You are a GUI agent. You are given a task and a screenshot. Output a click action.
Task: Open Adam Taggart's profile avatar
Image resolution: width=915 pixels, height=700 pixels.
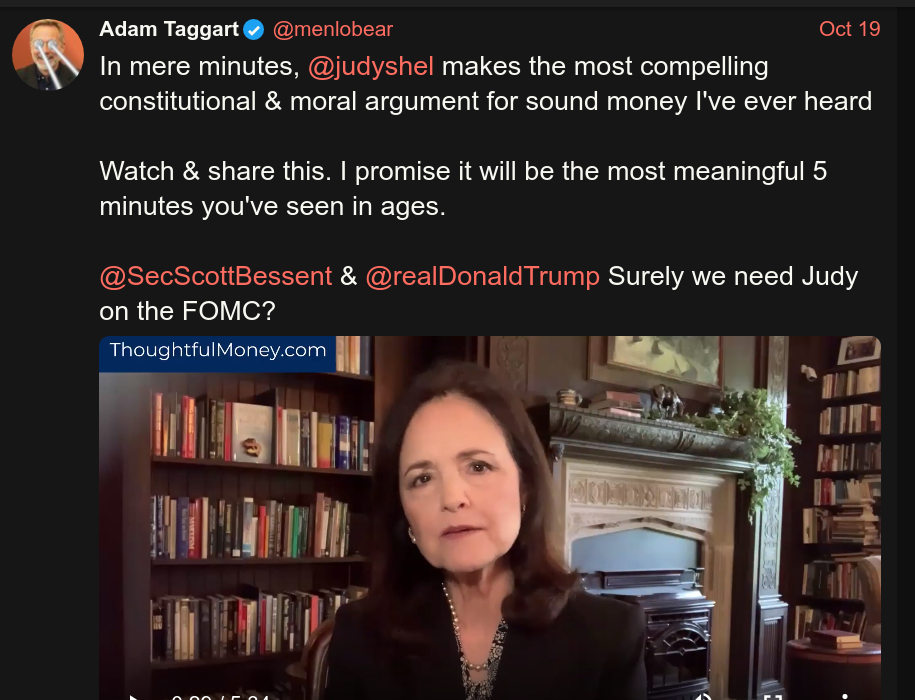[x=48, y=54]
